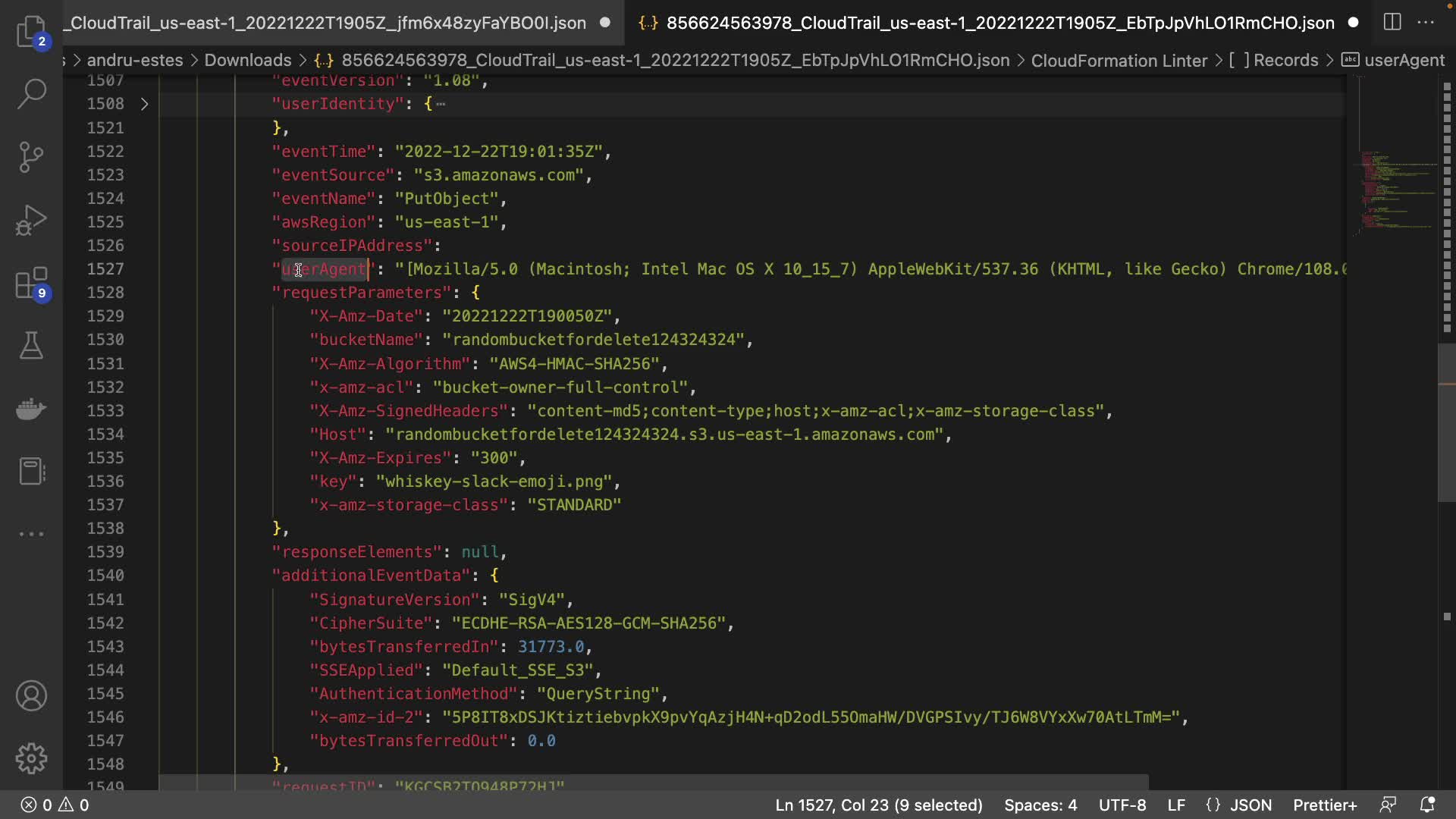Click JSON language mode in status bar
1456x819 pixels.
tap(1250, 805)
